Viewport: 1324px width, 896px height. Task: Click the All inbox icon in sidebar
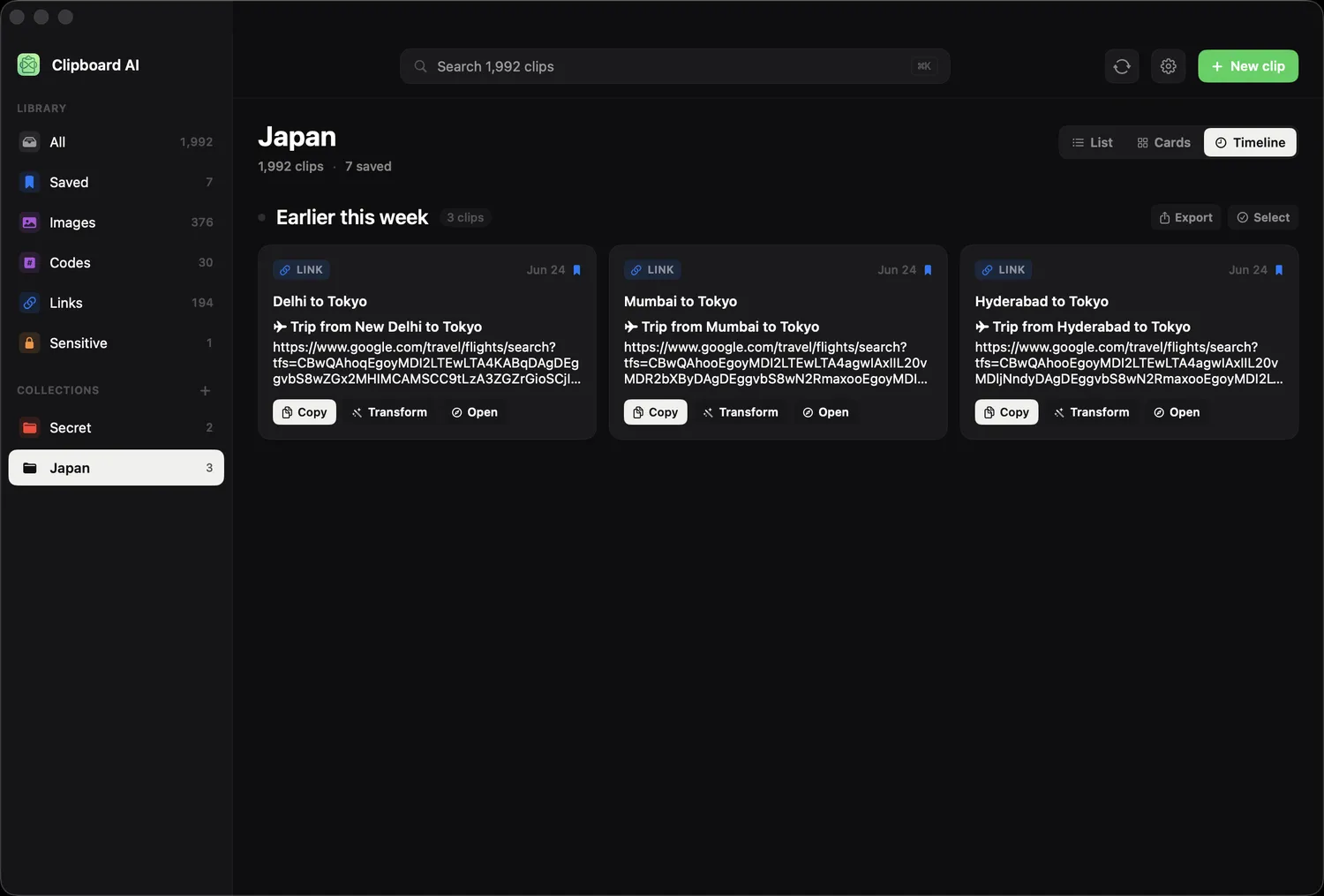(x=29, y=142)
